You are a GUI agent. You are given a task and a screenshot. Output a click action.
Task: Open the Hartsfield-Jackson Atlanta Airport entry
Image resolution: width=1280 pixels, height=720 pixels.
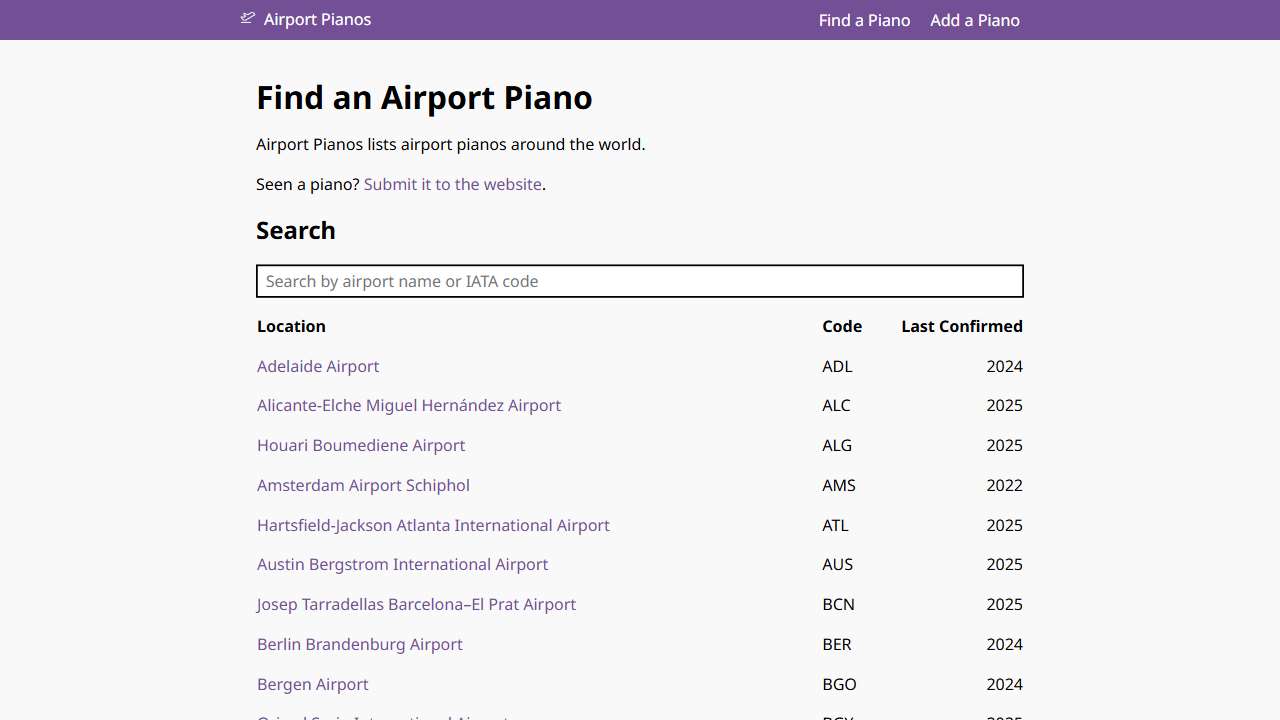(433, 525)
